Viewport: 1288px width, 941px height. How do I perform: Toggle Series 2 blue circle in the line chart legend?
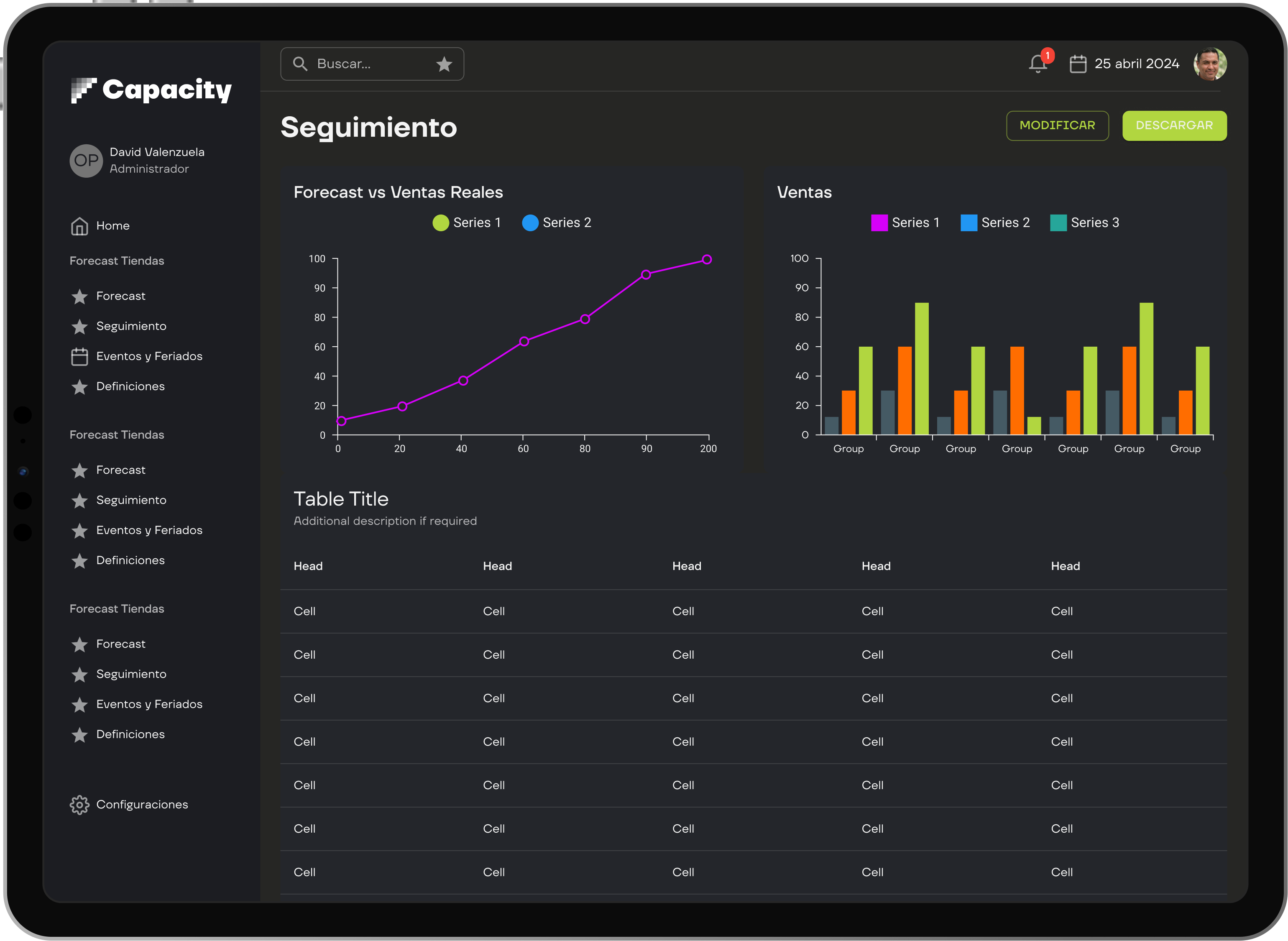(x=530, y=223)
